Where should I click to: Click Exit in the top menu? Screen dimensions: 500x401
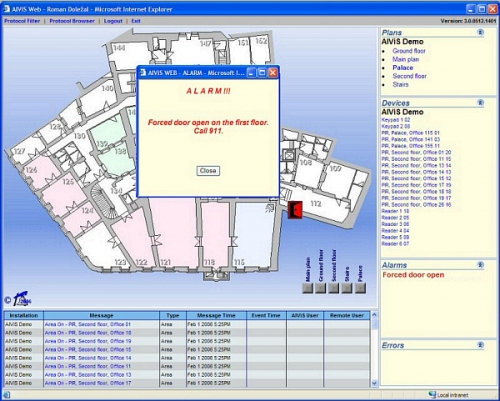(136, 21)
